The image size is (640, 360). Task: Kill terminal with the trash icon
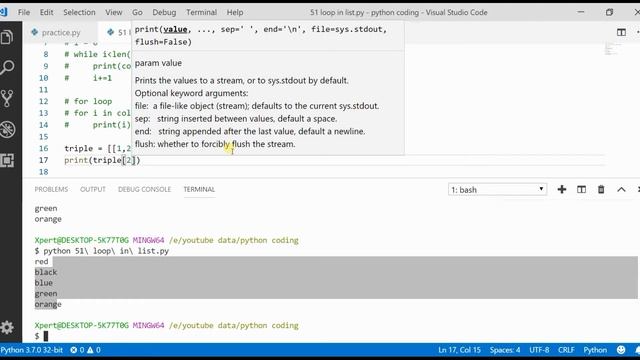[x=601, y=189]
